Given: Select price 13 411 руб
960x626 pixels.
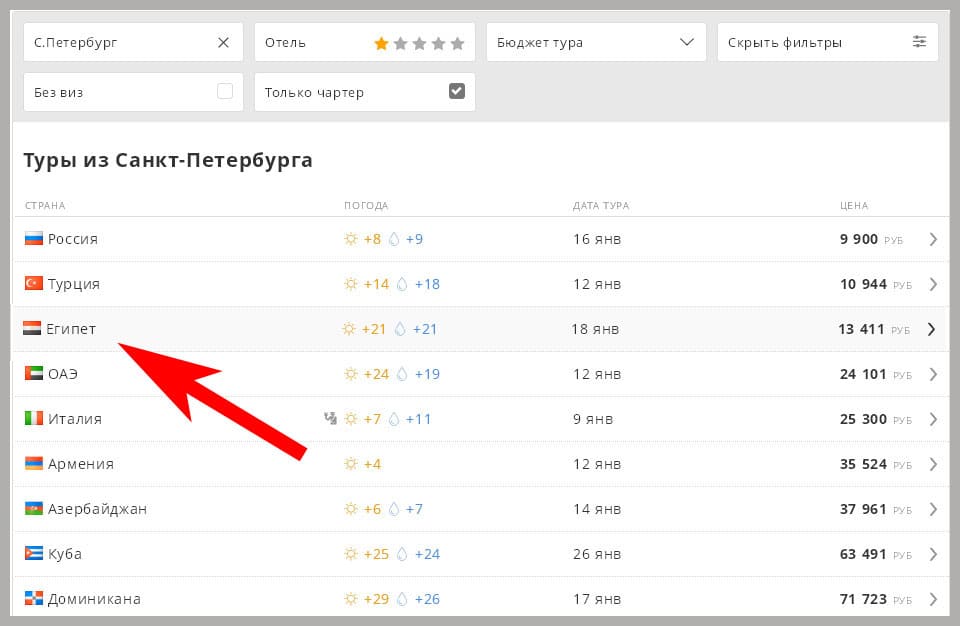Looking at the screenshot, I should [874, 329].
